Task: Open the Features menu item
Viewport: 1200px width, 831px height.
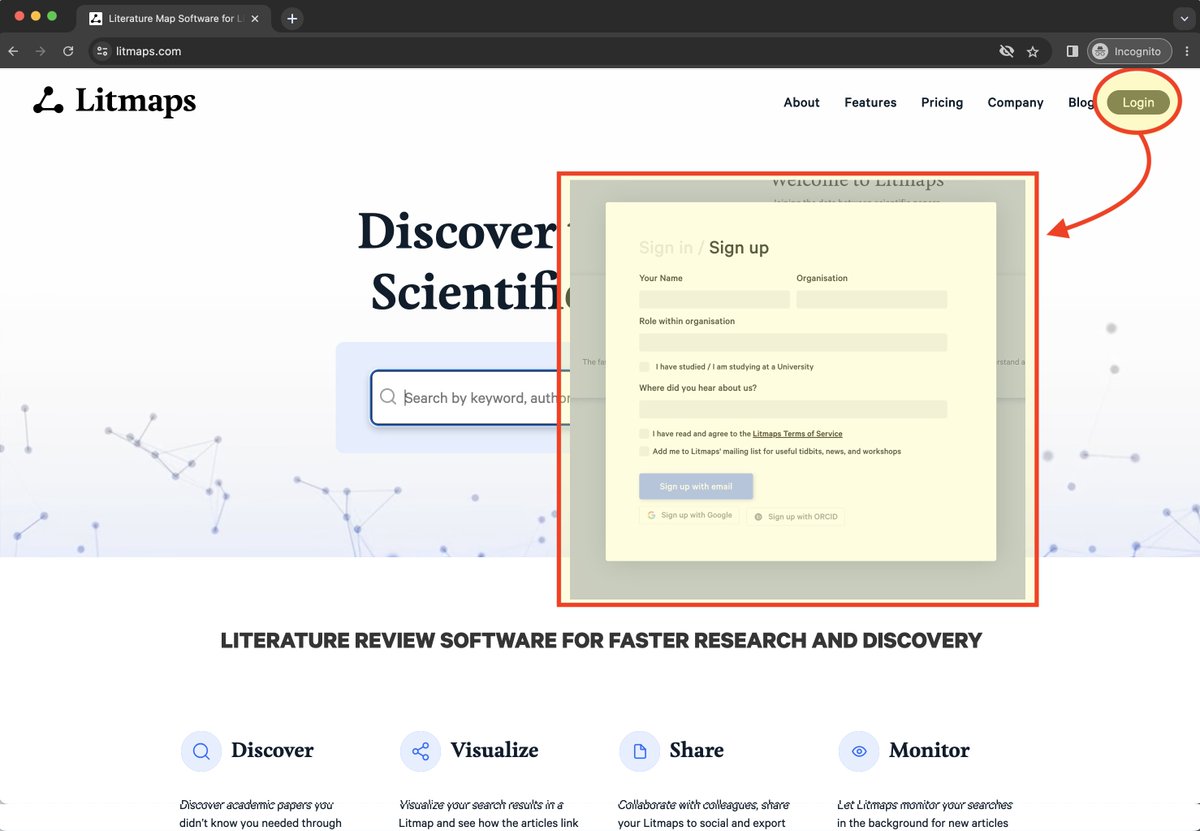Action: point(870,102)
